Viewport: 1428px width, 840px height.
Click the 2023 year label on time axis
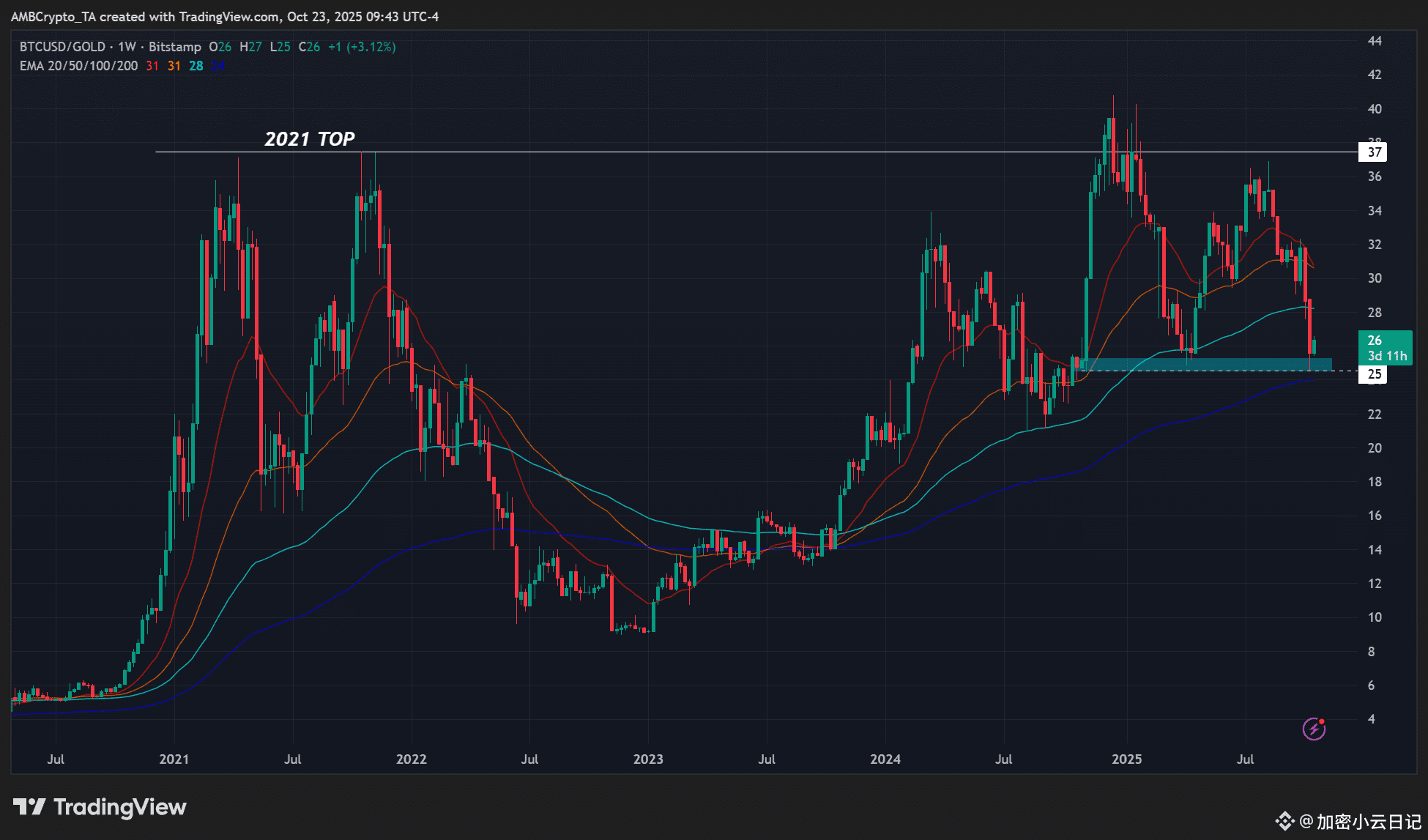[648, 759]
